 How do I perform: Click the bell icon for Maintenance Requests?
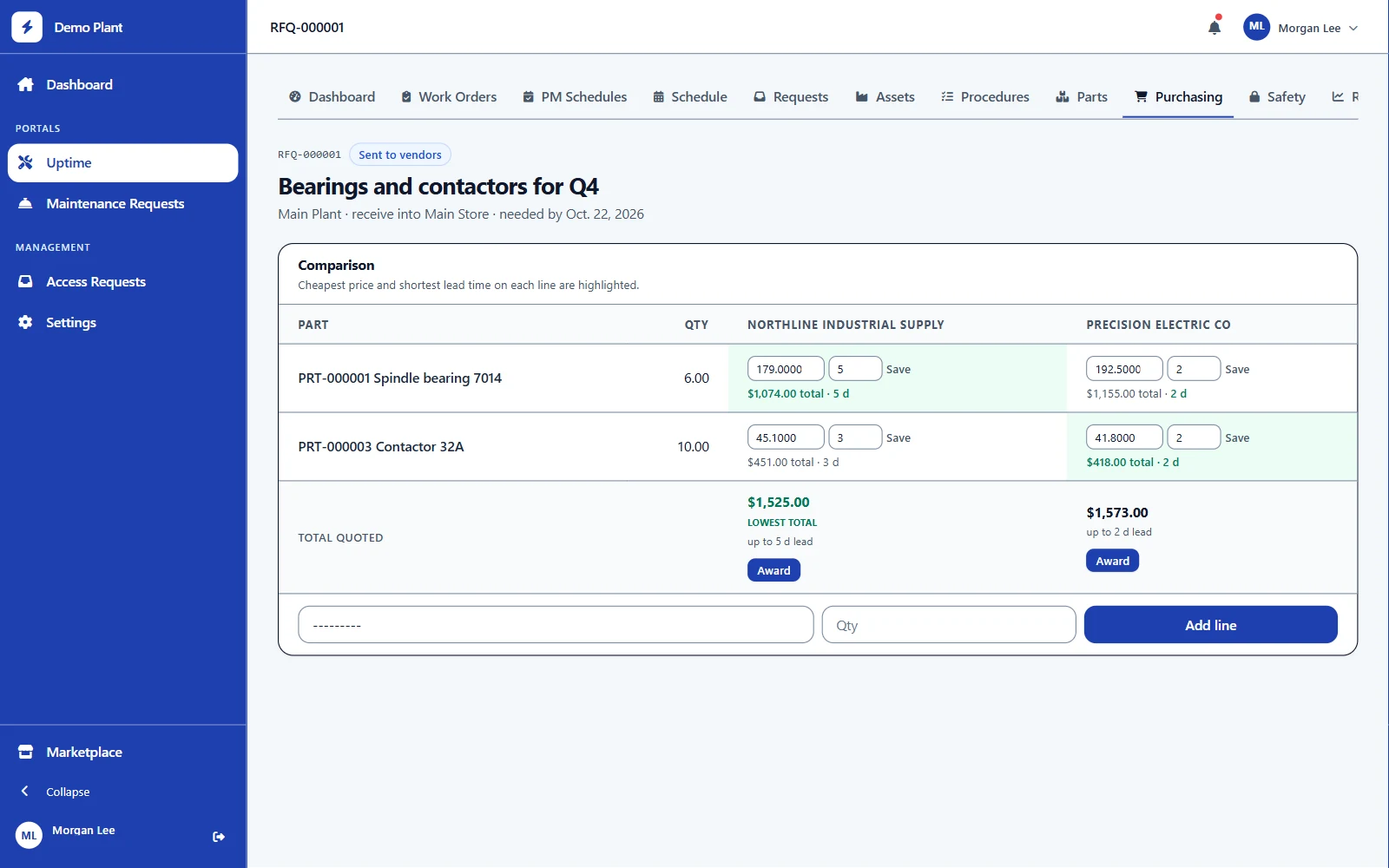coord(26,203)
